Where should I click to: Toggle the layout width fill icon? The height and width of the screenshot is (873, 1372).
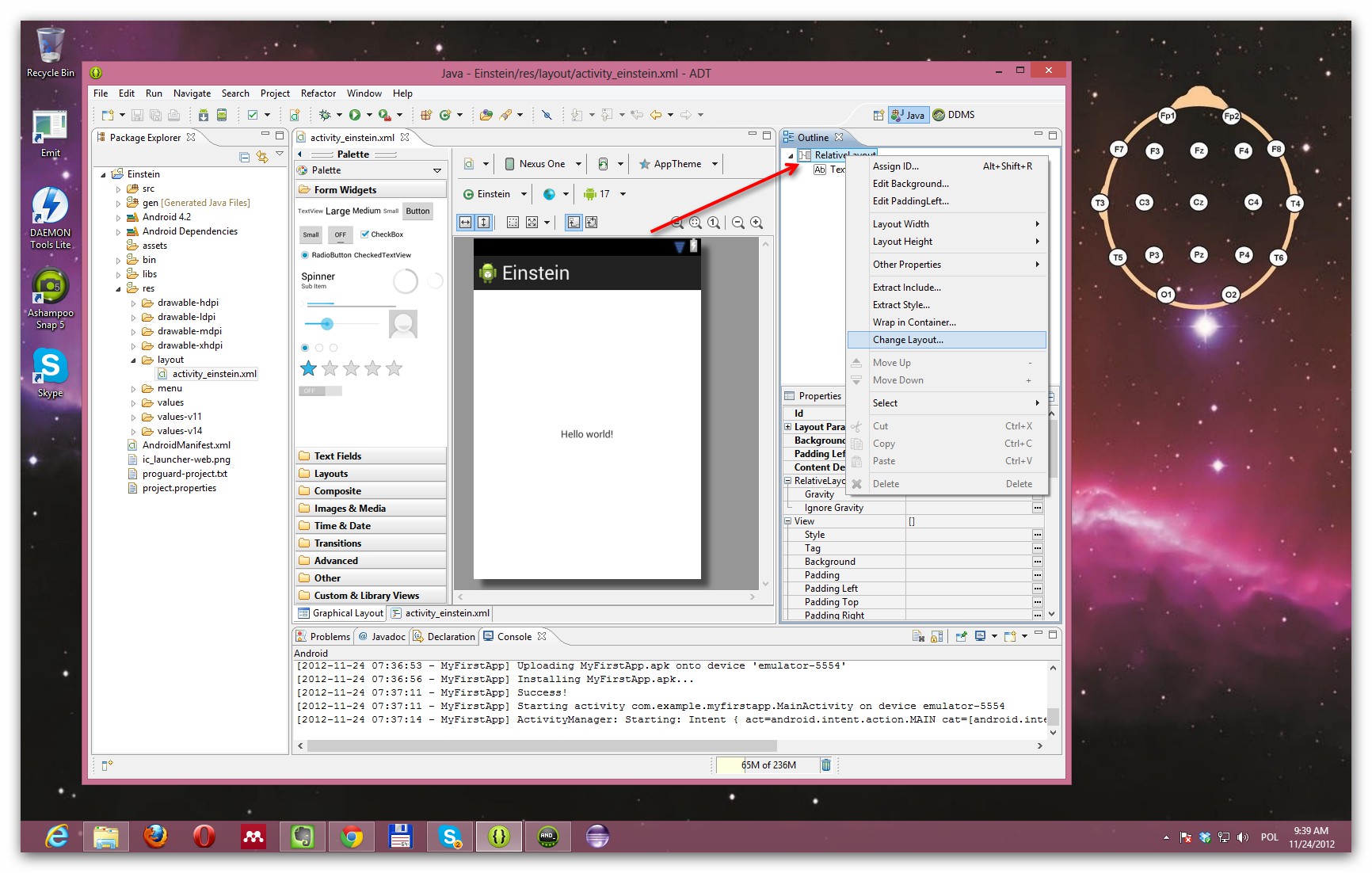(x=466, y=223)
